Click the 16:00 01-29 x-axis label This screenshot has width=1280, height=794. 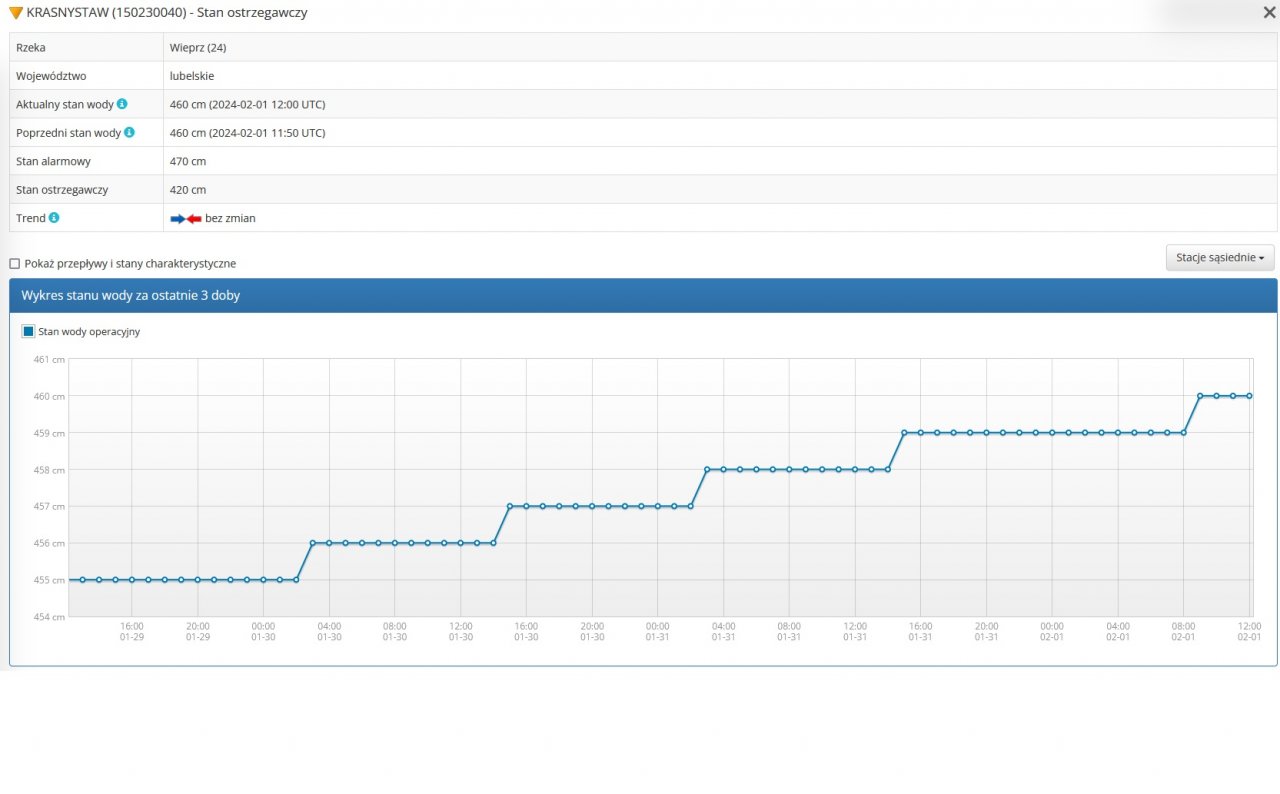132,631
